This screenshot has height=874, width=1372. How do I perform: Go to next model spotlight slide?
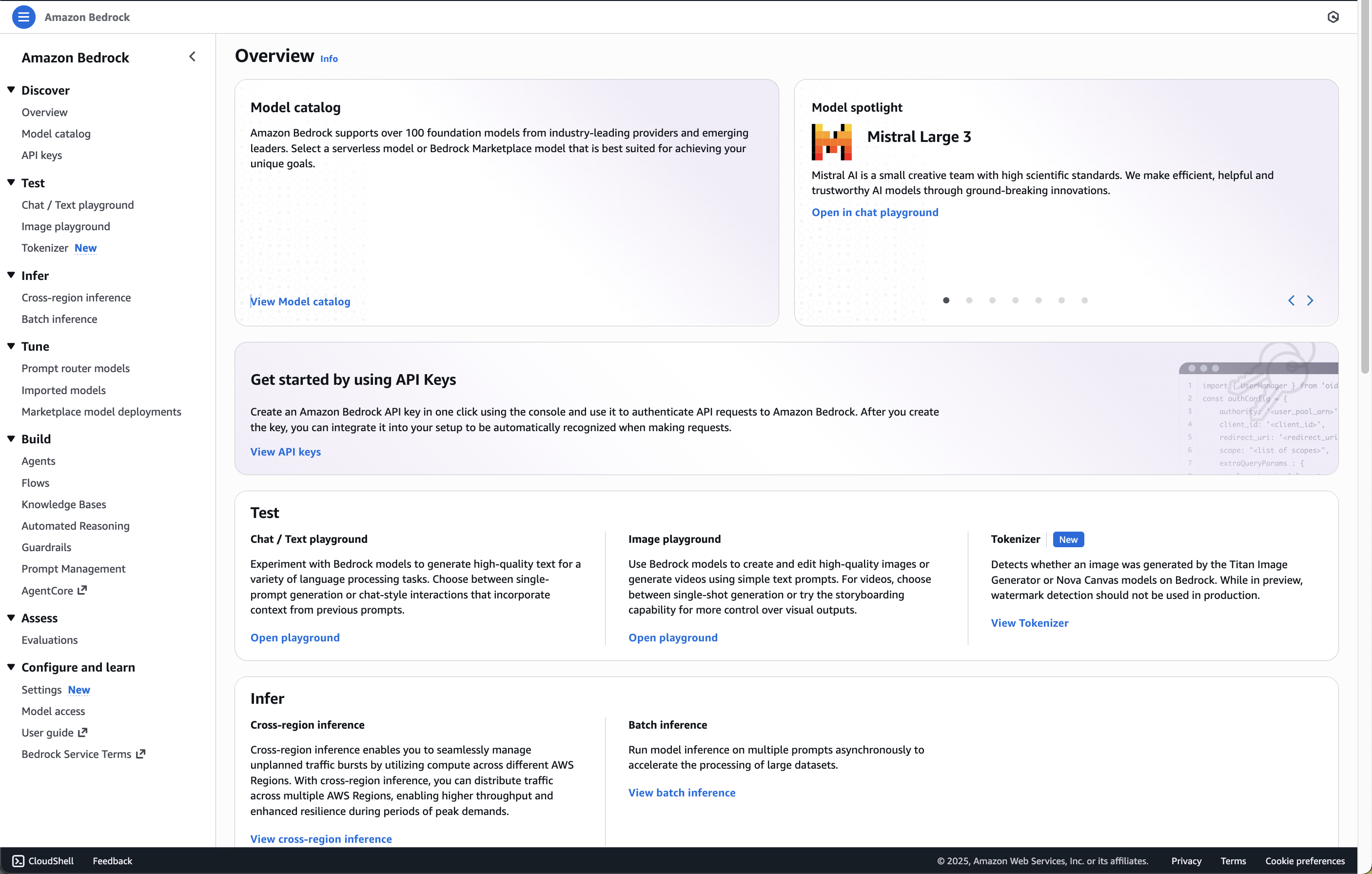[1310, 300]
